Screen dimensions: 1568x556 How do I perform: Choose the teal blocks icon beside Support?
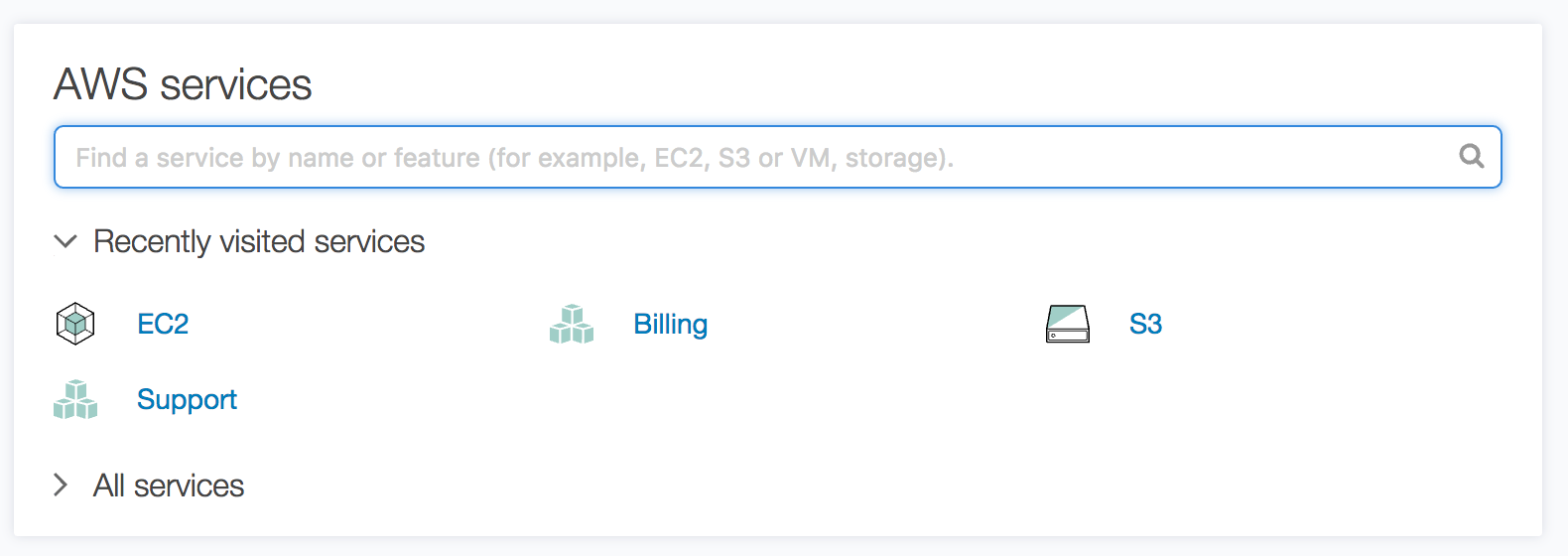tap(75, 399)
